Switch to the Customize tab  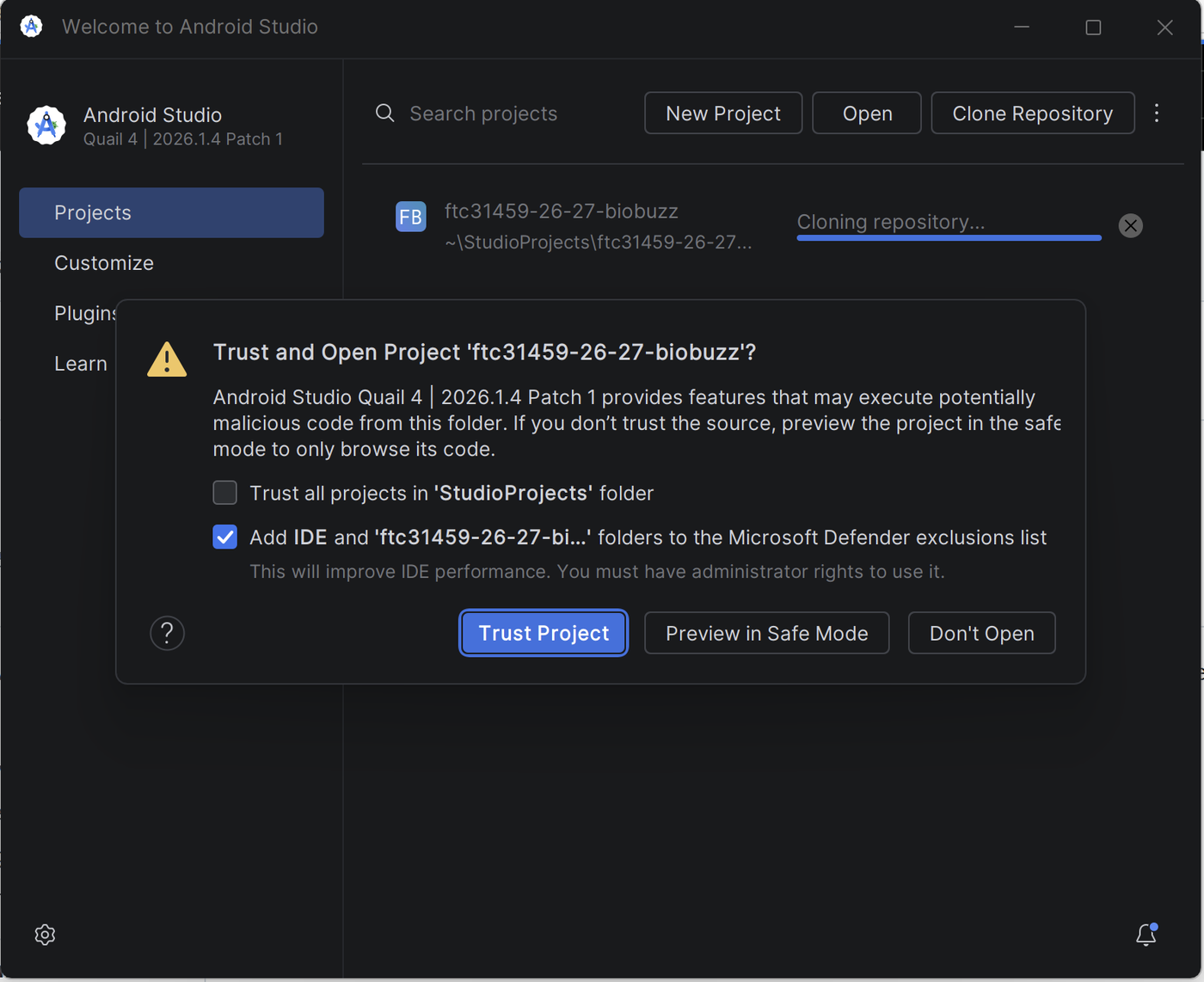pyautogui.click(x=104, y=263)
